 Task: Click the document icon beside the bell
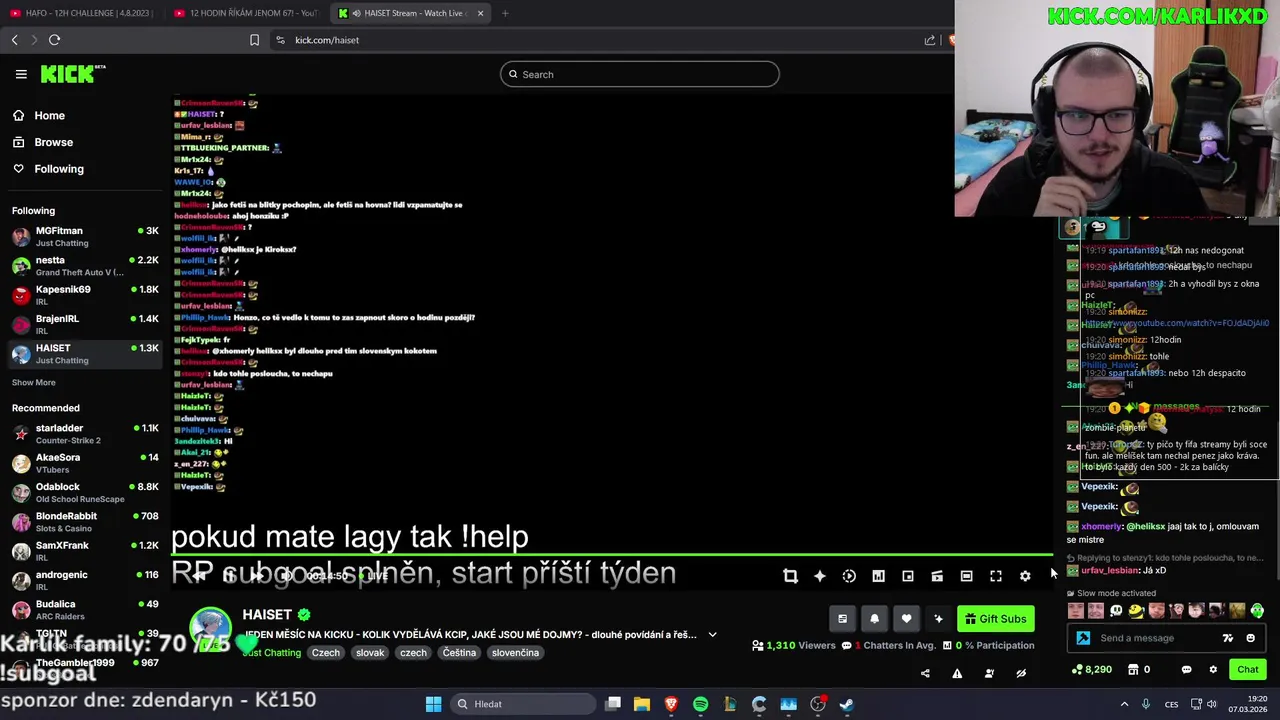tap(842, 619)
